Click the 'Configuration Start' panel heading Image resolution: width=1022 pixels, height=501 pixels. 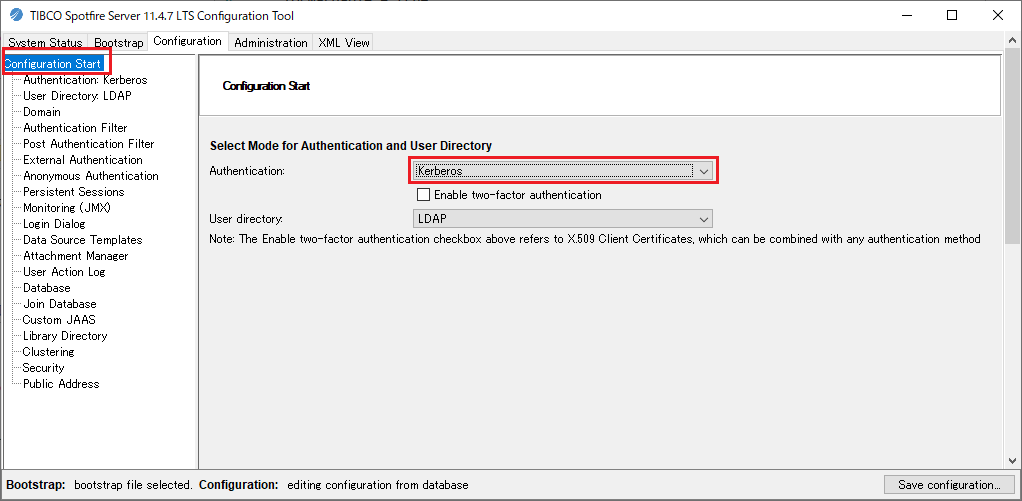tap(267, 85)
